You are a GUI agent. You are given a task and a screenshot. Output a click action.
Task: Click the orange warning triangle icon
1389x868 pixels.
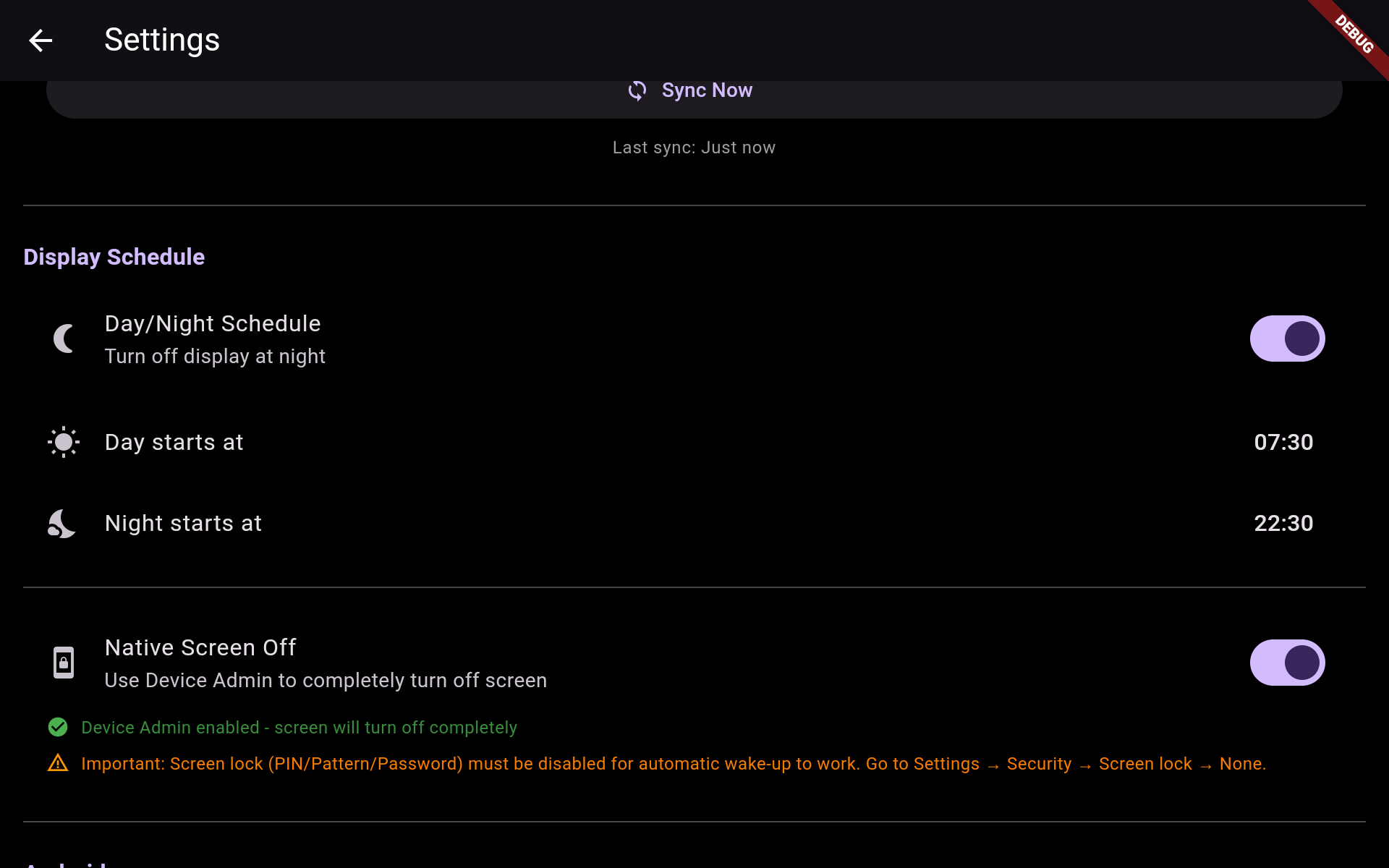pyautogui.click(x=58, y=763)
